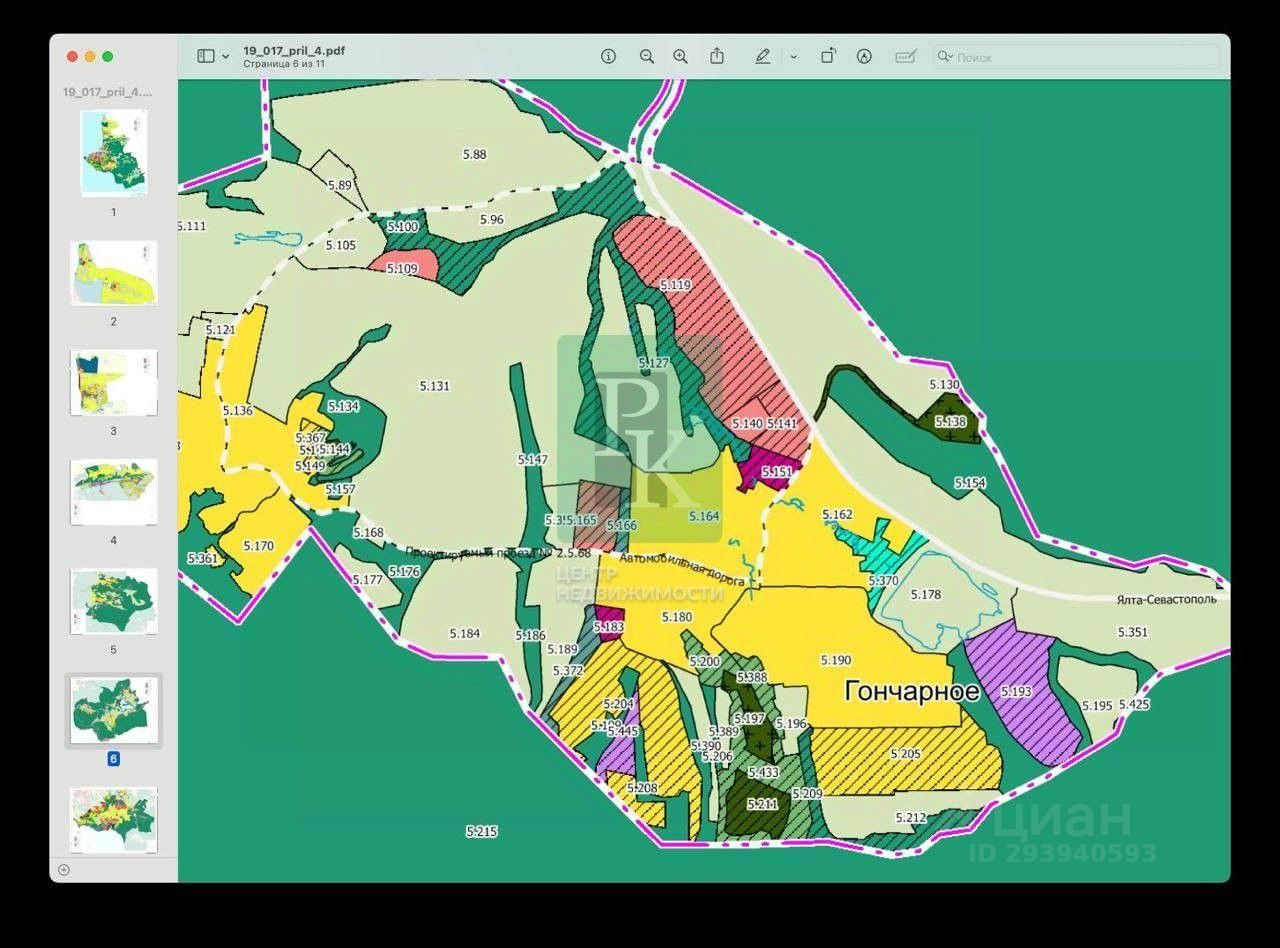Click the Form Filling toolbar icon
This screenshot has height=948, width=1280.
click(905, 57)
